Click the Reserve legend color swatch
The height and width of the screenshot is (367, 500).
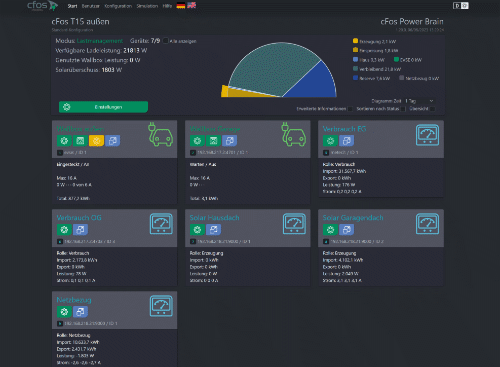[355, 78]
